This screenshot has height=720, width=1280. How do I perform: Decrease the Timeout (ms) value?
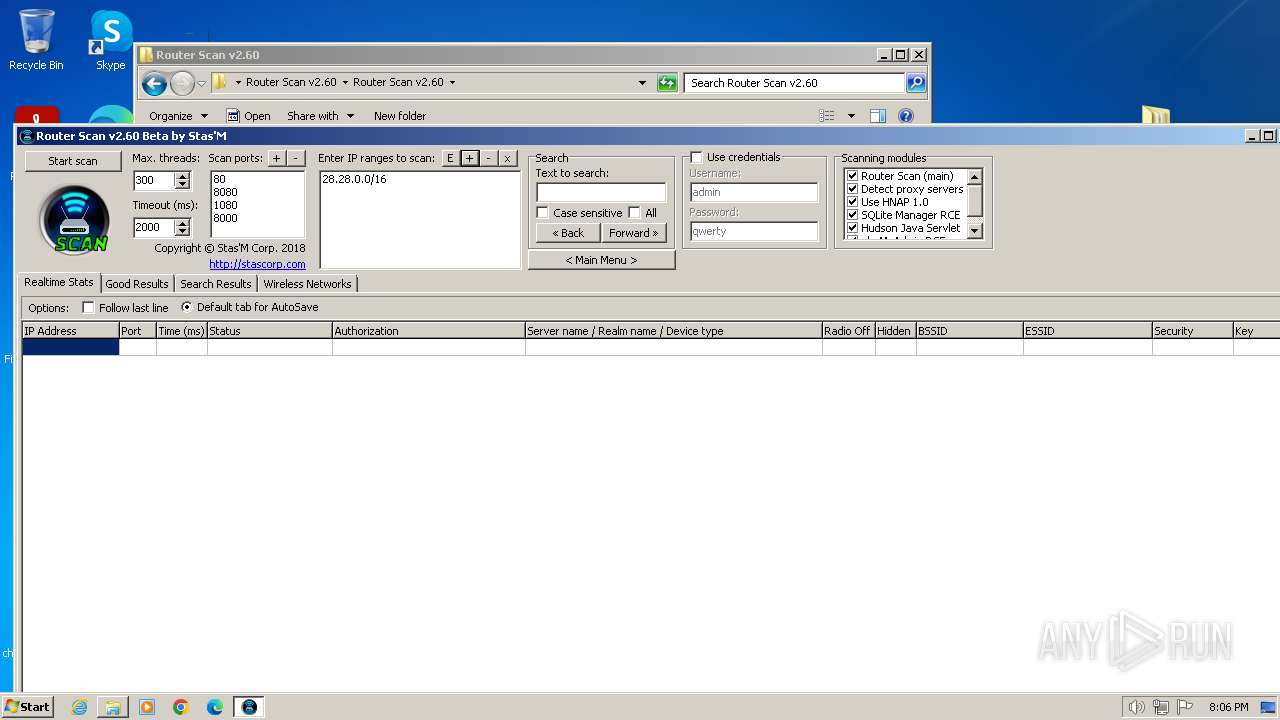pos(182,231)
